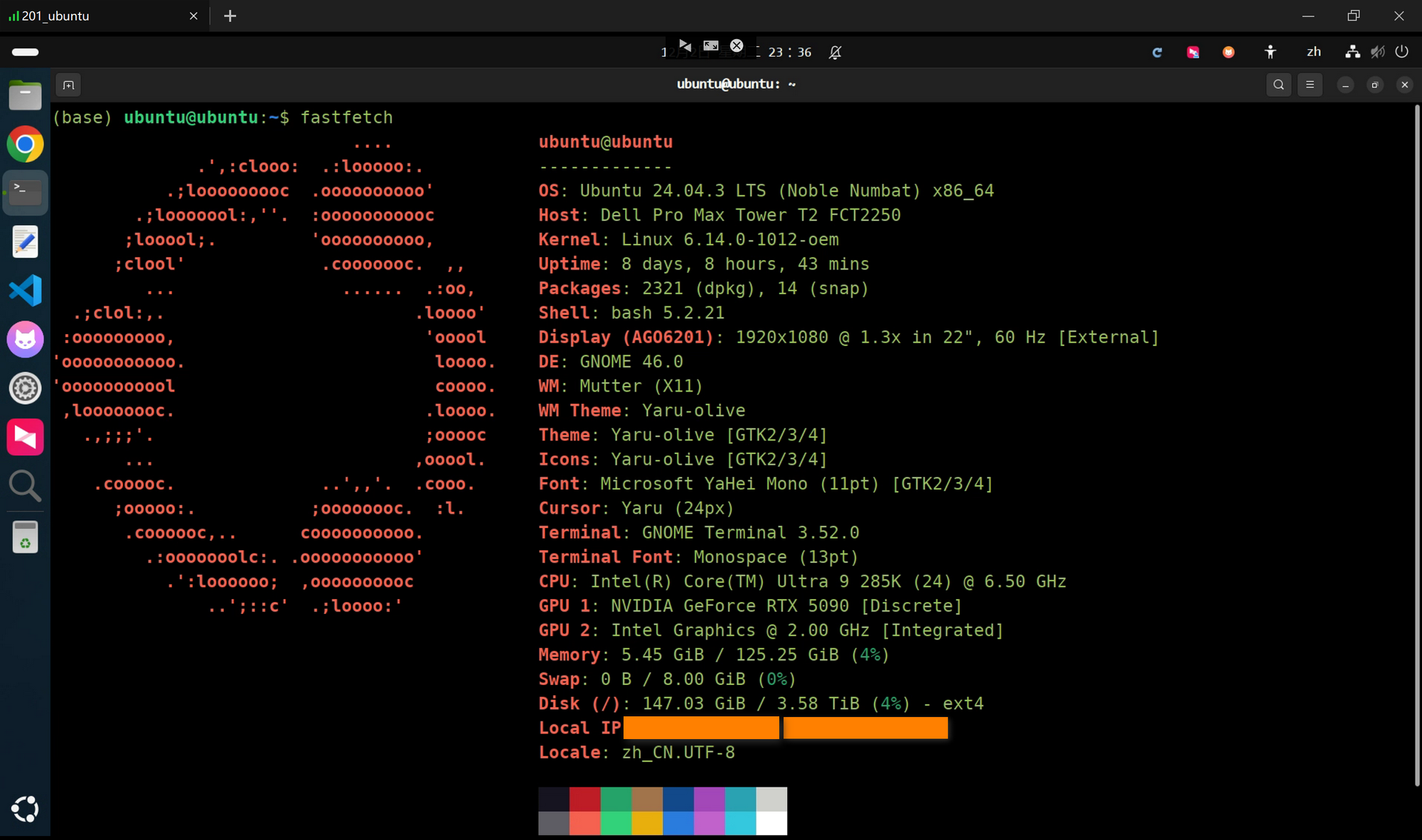Toggle the muted volume indicator
1422x840 pixels.
[1378, 52]
